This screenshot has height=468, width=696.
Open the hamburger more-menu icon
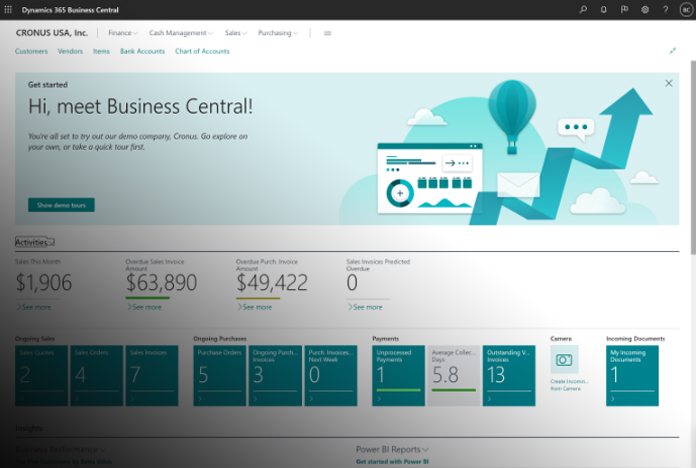tap(328, 33)
